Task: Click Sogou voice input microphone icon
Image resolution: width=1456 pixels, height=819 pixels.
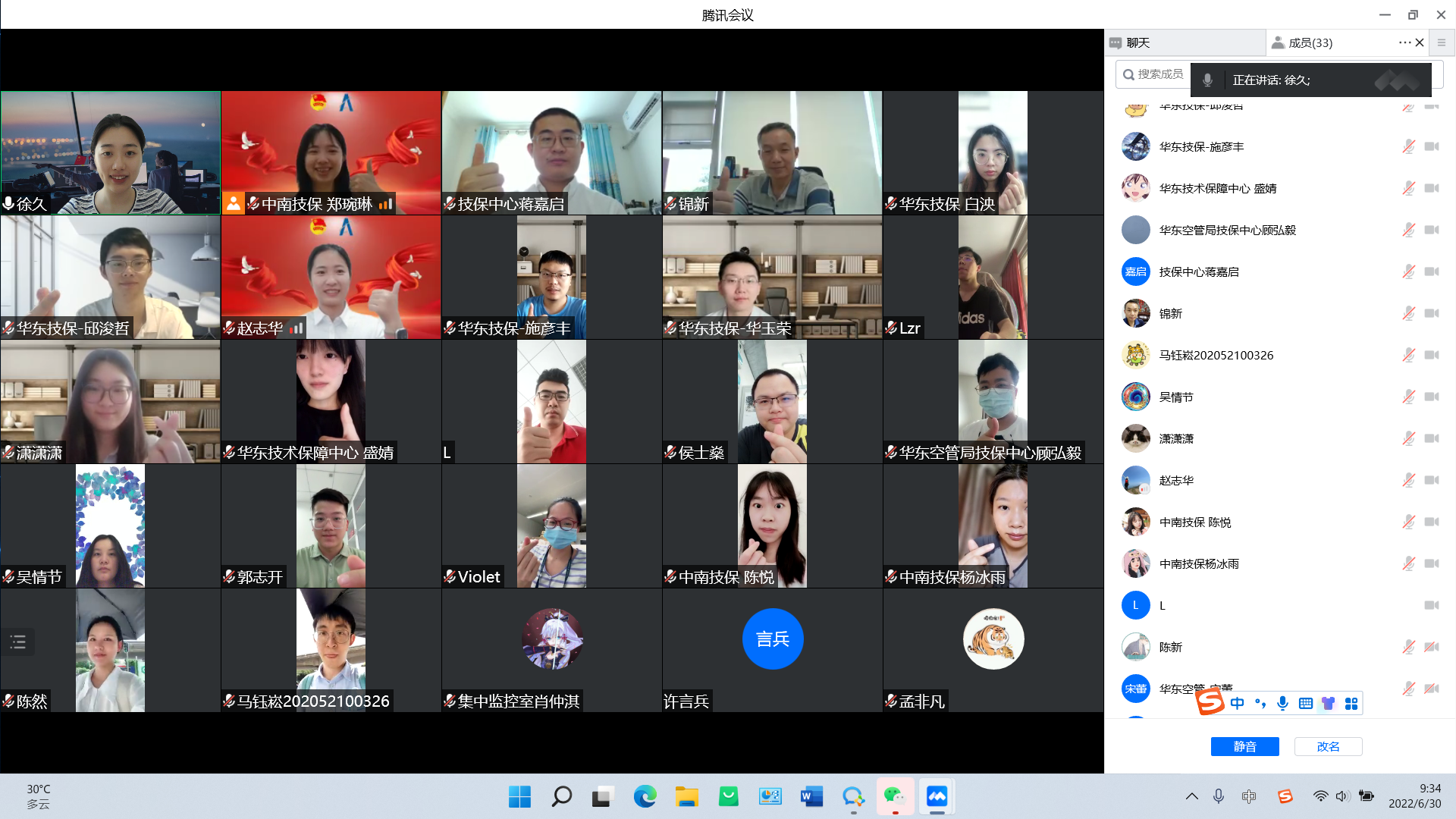Action: (1282, 704)
